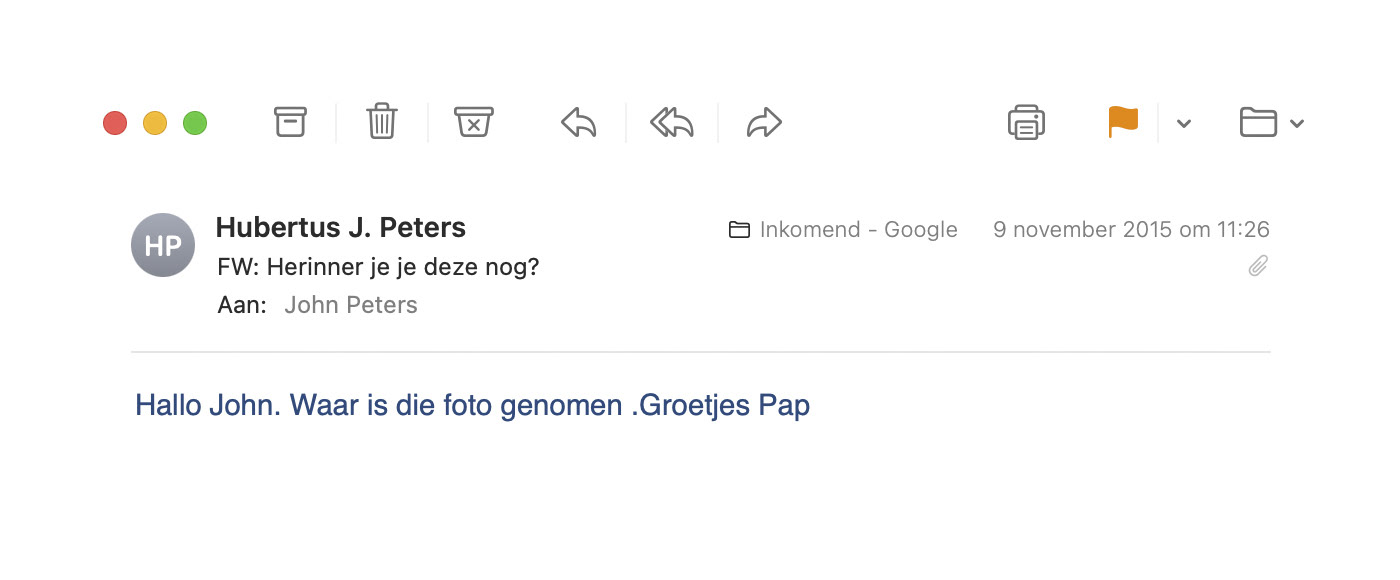The width and height of the screenshot is (1400, 580).
Task: Click the HP sender avatar
Action: pos(163,245)
